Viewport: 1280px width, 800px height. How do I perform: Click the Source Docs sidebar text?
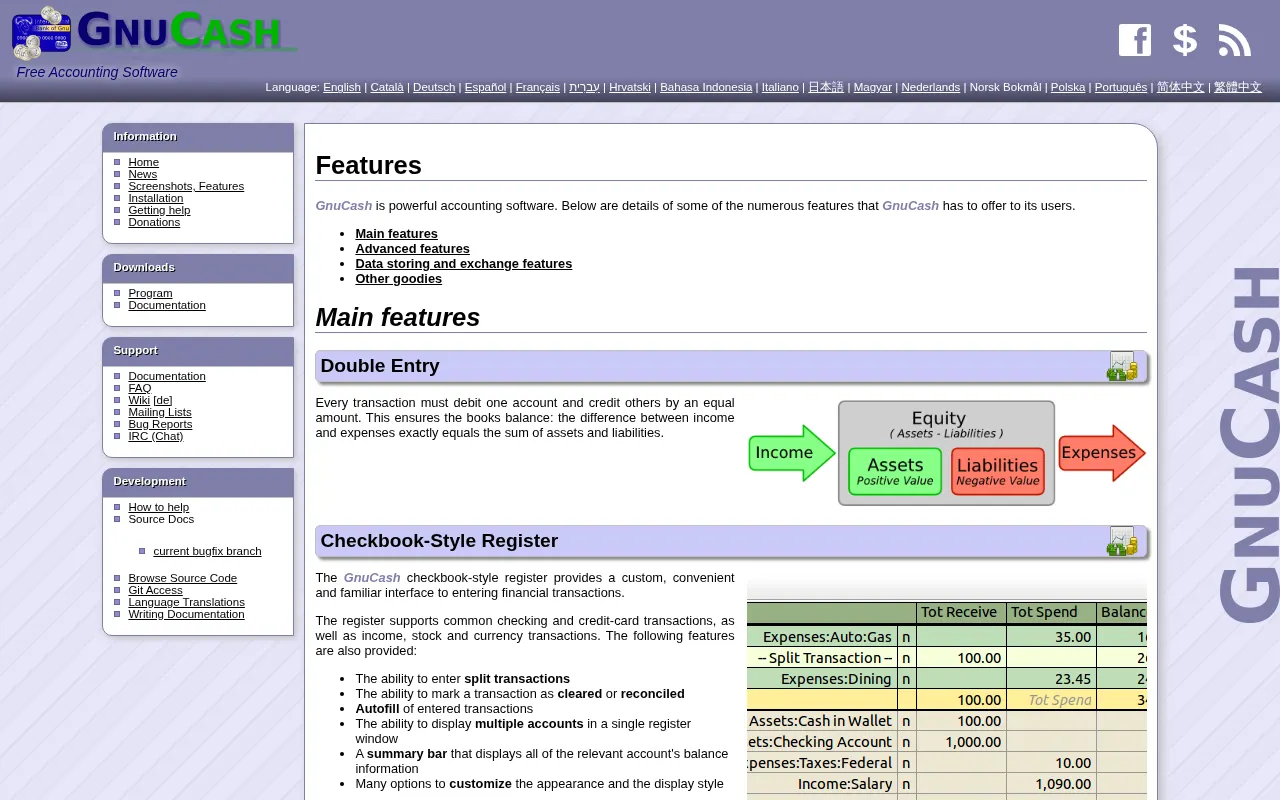tap(161, 519)
